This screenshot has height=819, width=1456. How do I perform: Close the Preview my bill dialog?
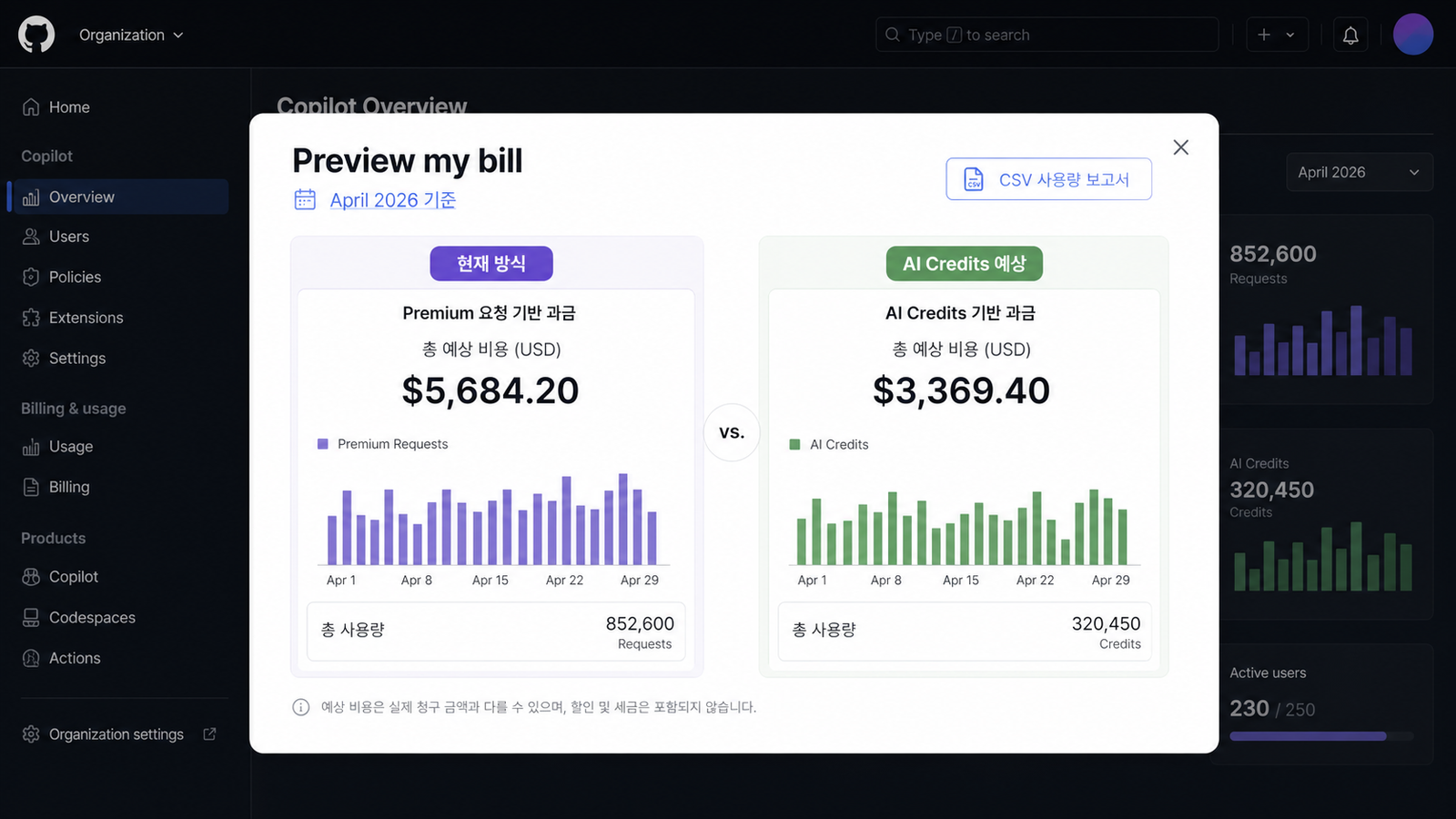click(1181, 147)
